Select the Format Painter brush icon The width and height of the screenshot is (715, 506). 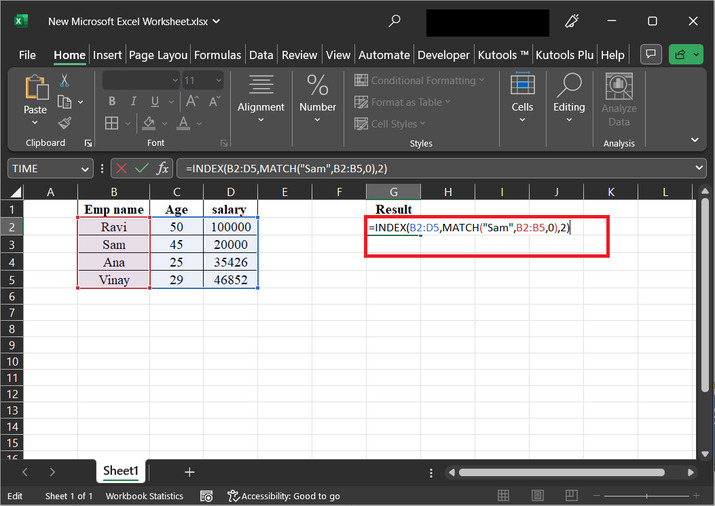[64, 123]
